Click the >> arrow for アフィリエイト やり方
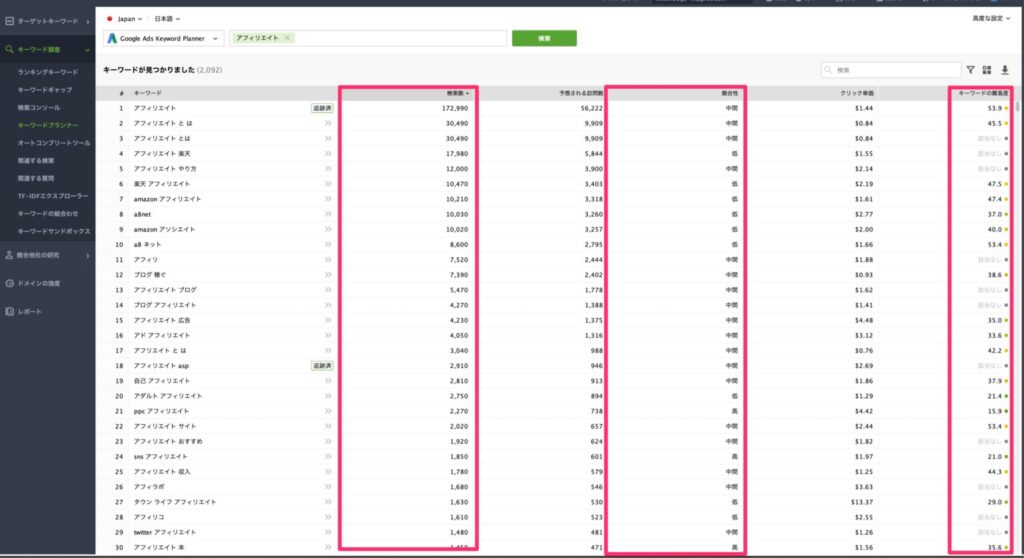The height and width of the screenshot is (558, 1024). pyautogui.click(x=328, y=169)
